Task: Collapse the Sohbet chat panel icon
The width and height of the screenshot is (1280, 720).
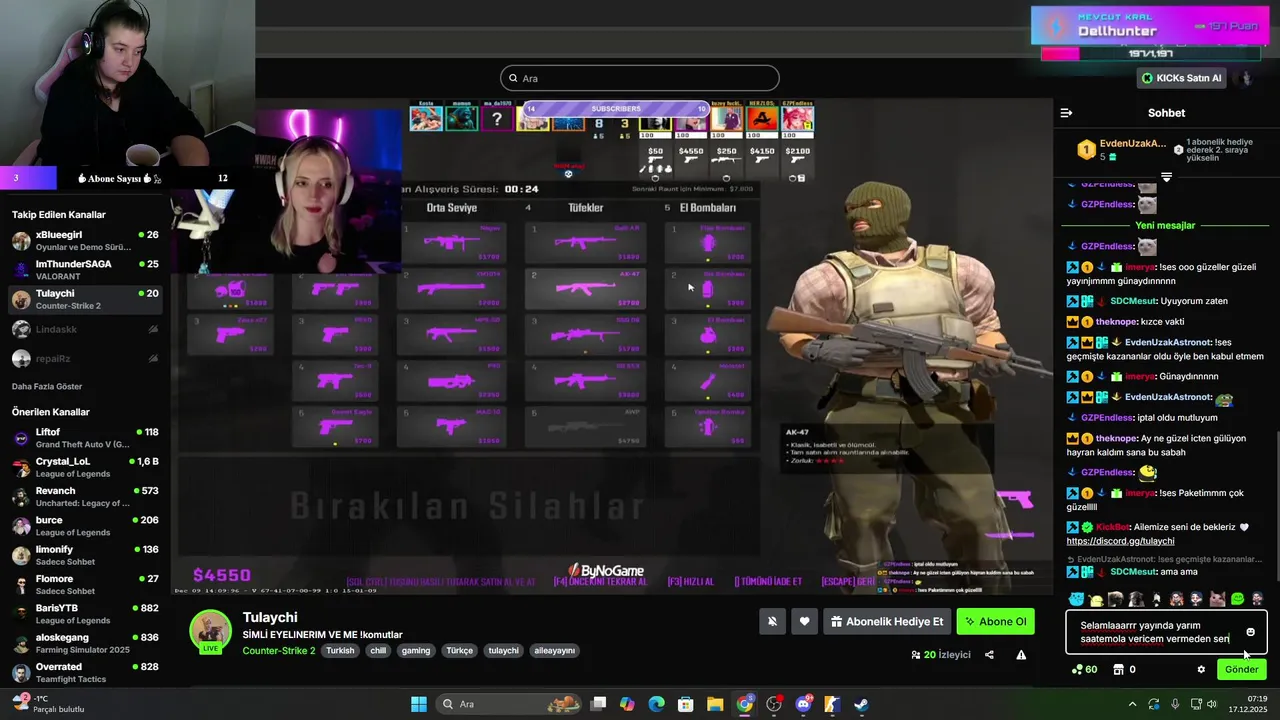Action: pos(1066,113)
